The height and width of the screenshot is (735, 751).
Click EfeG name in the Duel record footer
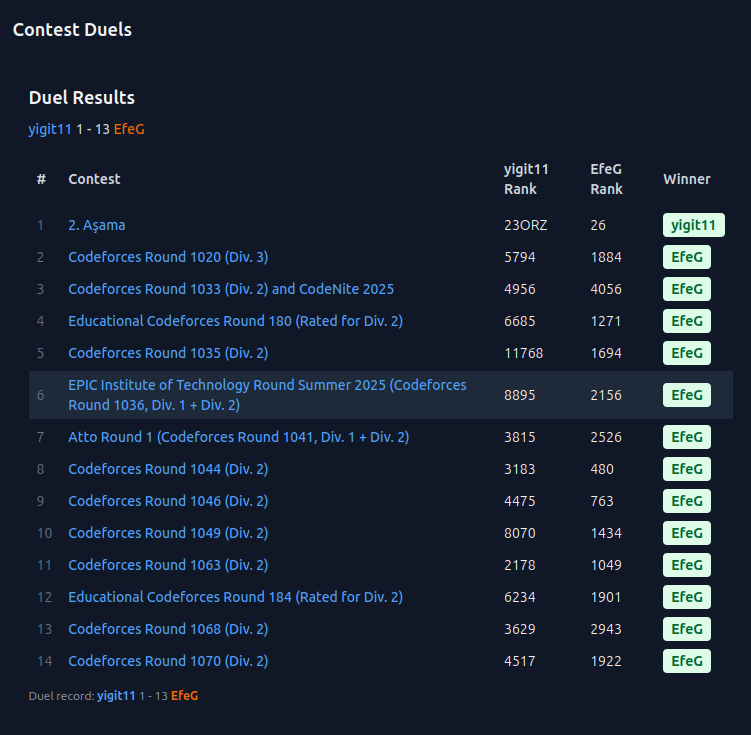click(184, 695)
